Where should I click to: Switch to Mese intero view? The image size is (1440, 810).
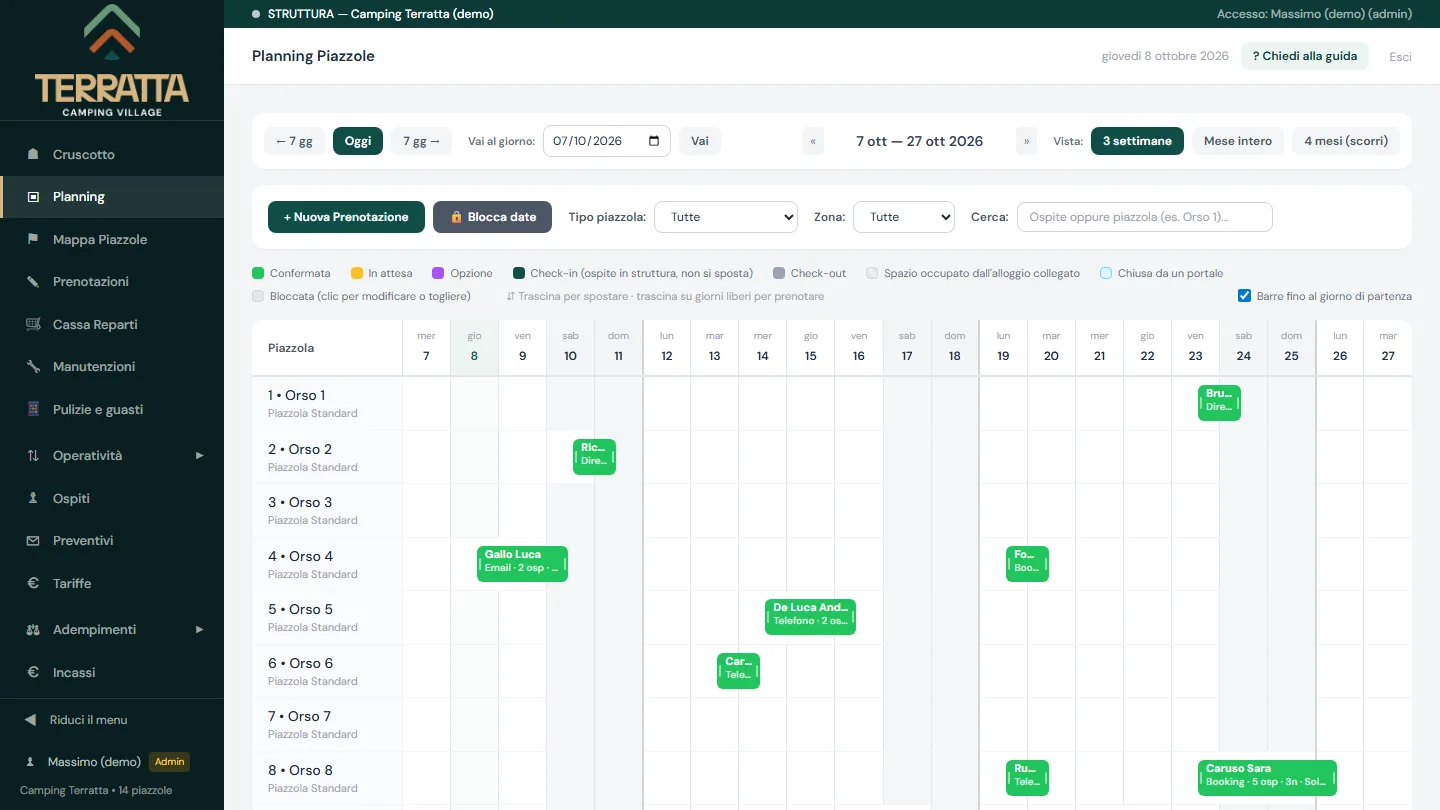click(x=1238, y=141)
